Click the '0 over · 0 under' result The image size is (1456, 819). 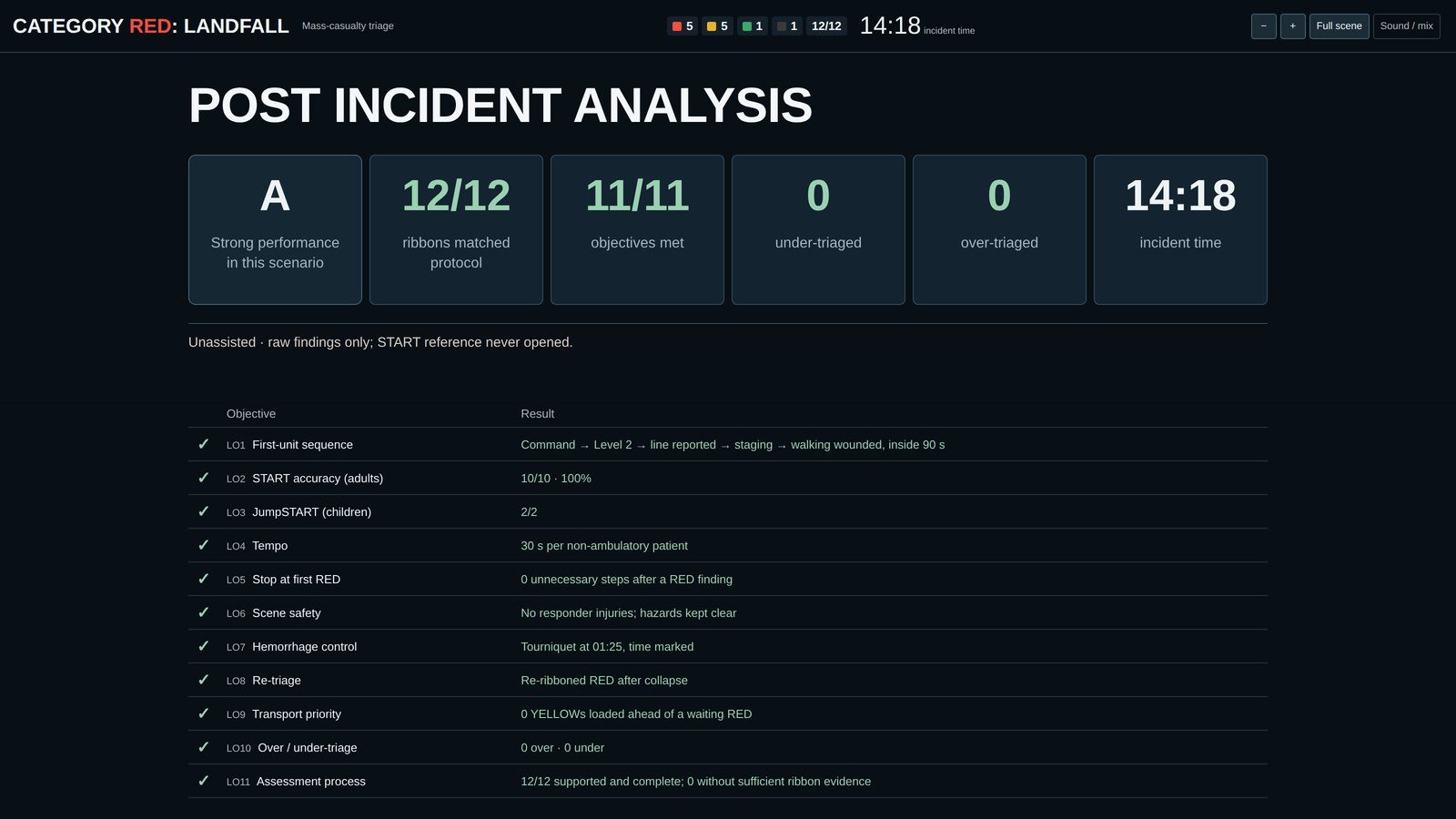click(x=562, y=748)
